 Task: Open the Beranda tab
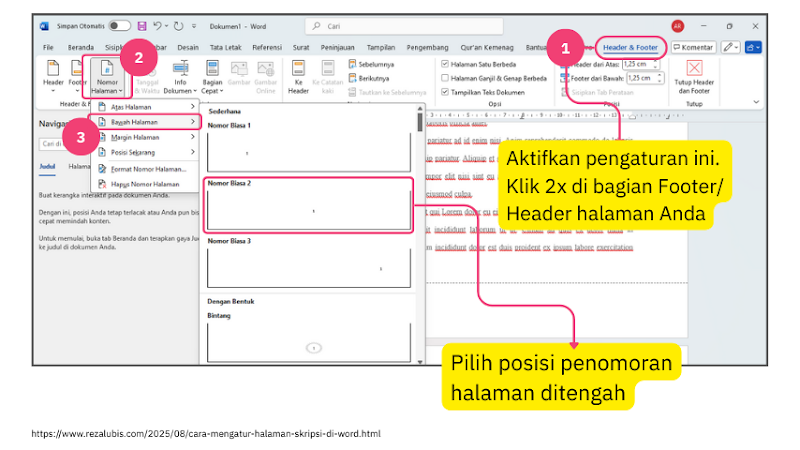(81, 47)
